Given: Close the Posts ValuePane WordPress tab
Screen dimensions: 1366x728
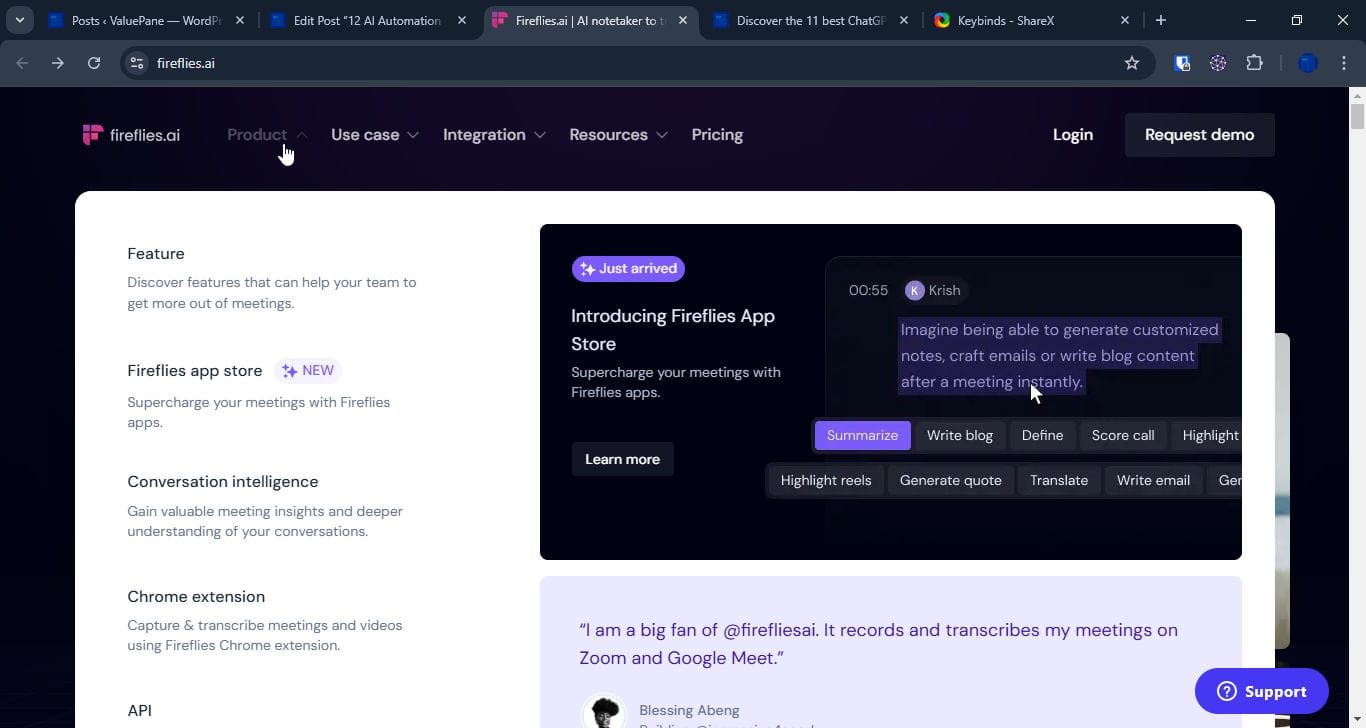Looking at the screenshot, I should 238,20.
